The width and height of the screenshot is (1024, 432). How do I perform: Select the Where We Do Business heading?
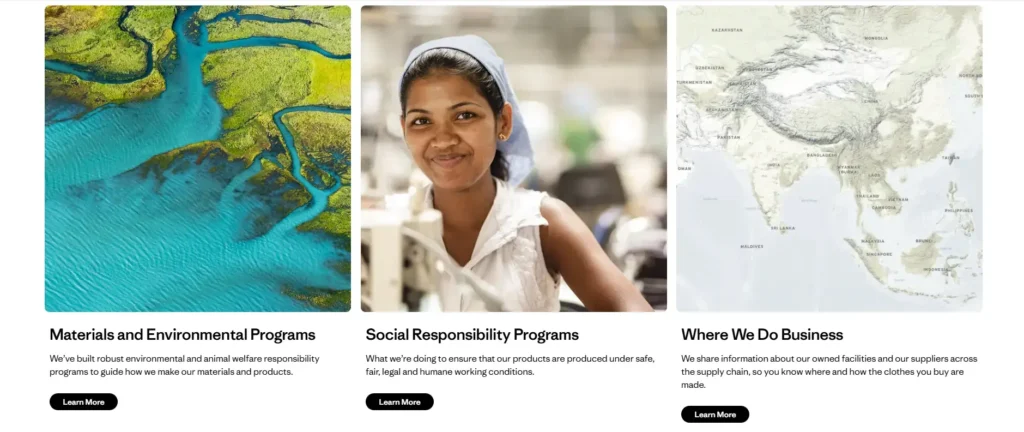coord(762,335)
